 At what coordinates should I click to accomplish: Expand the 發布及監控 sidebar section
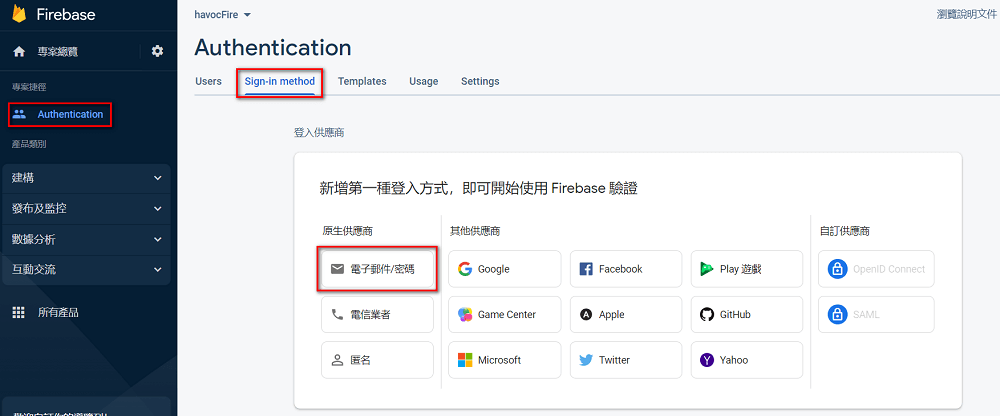point(86,209)
